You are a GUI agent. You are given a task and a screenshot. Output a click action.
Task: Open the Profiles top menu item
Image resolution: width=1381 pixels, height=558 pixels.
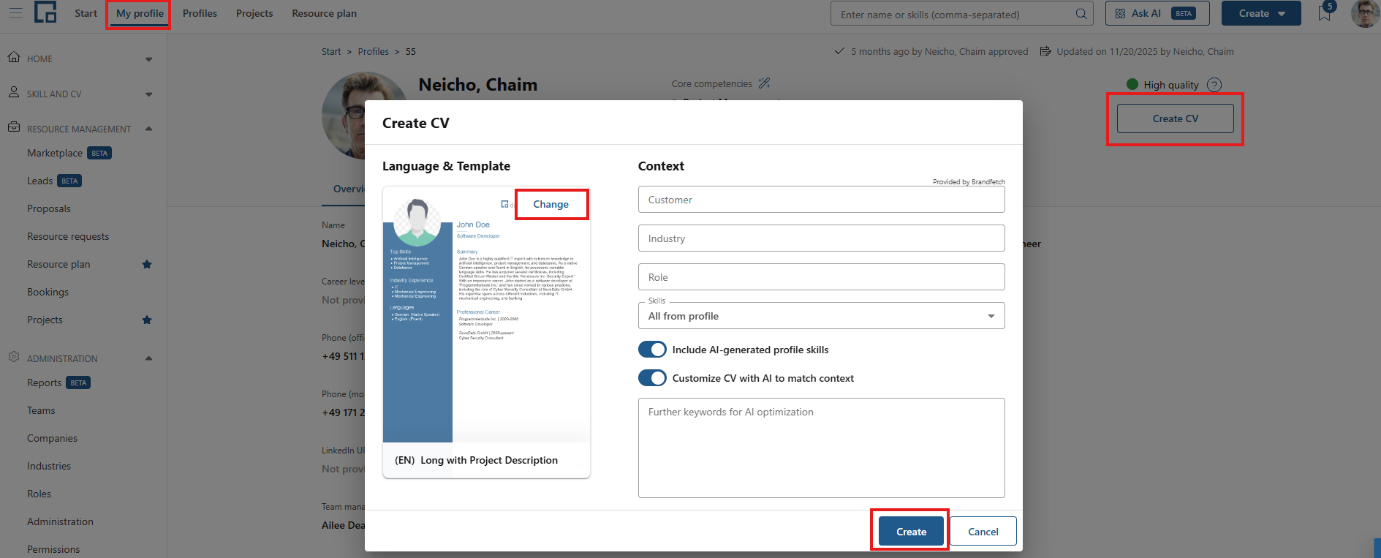click(x=200, y=14)
